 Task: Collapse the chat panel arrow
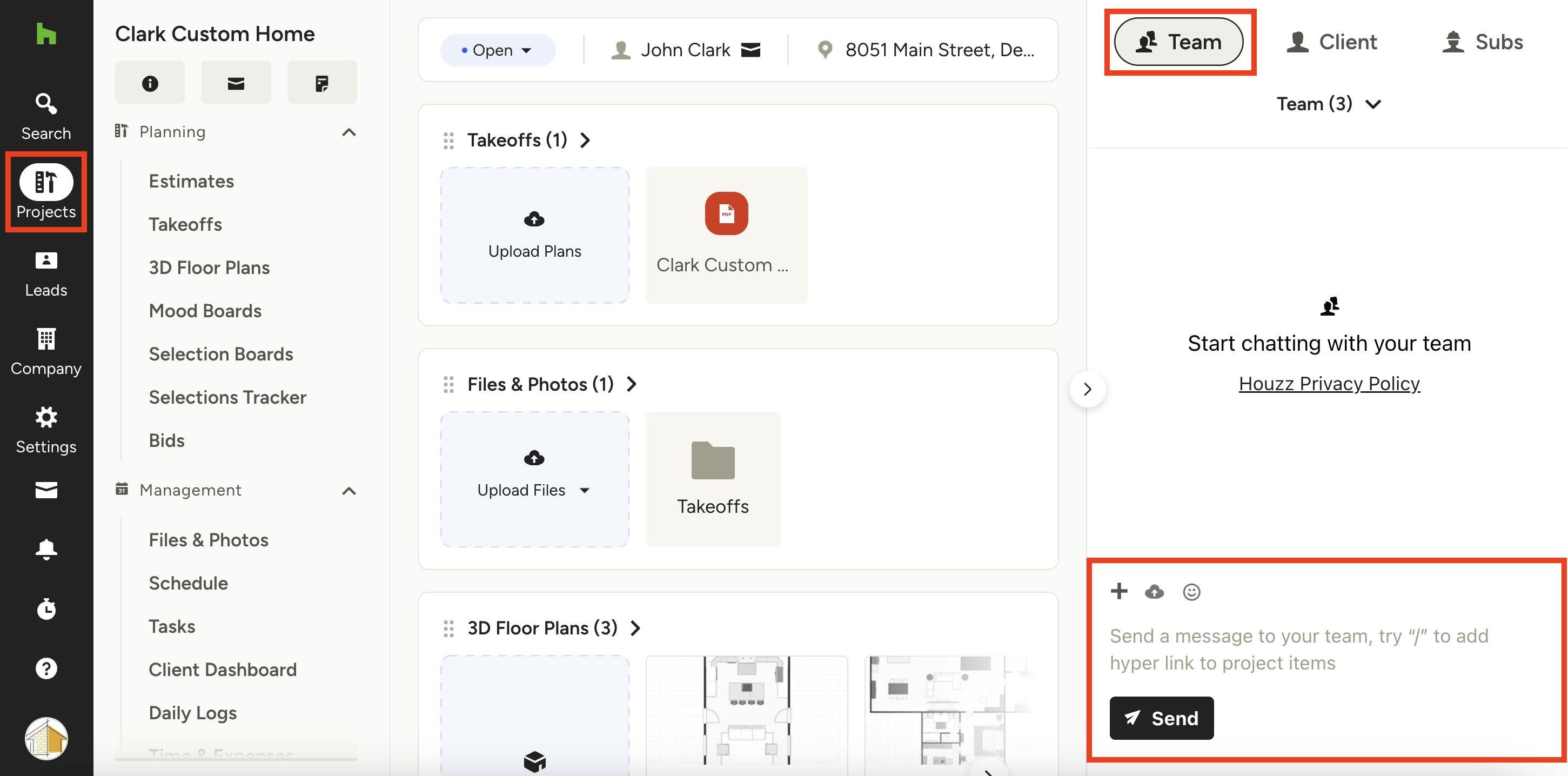[1088, 389]
